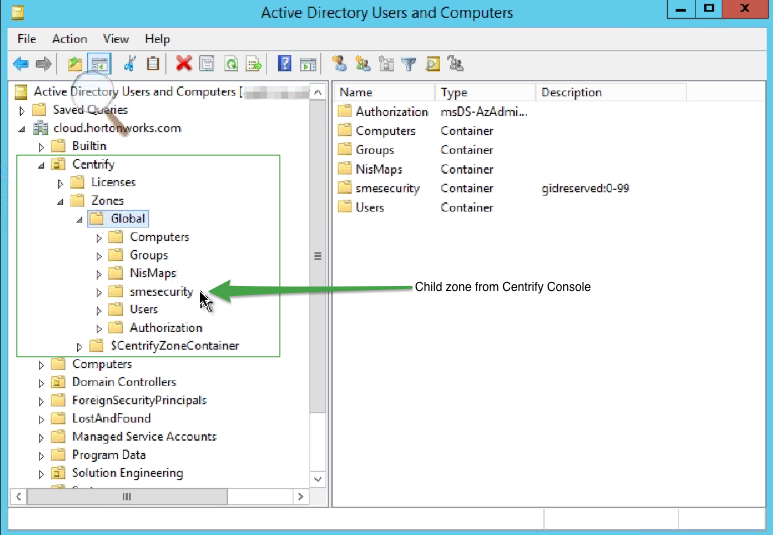Click the Filter funnel toolbar icon

(x=409, y=64)
